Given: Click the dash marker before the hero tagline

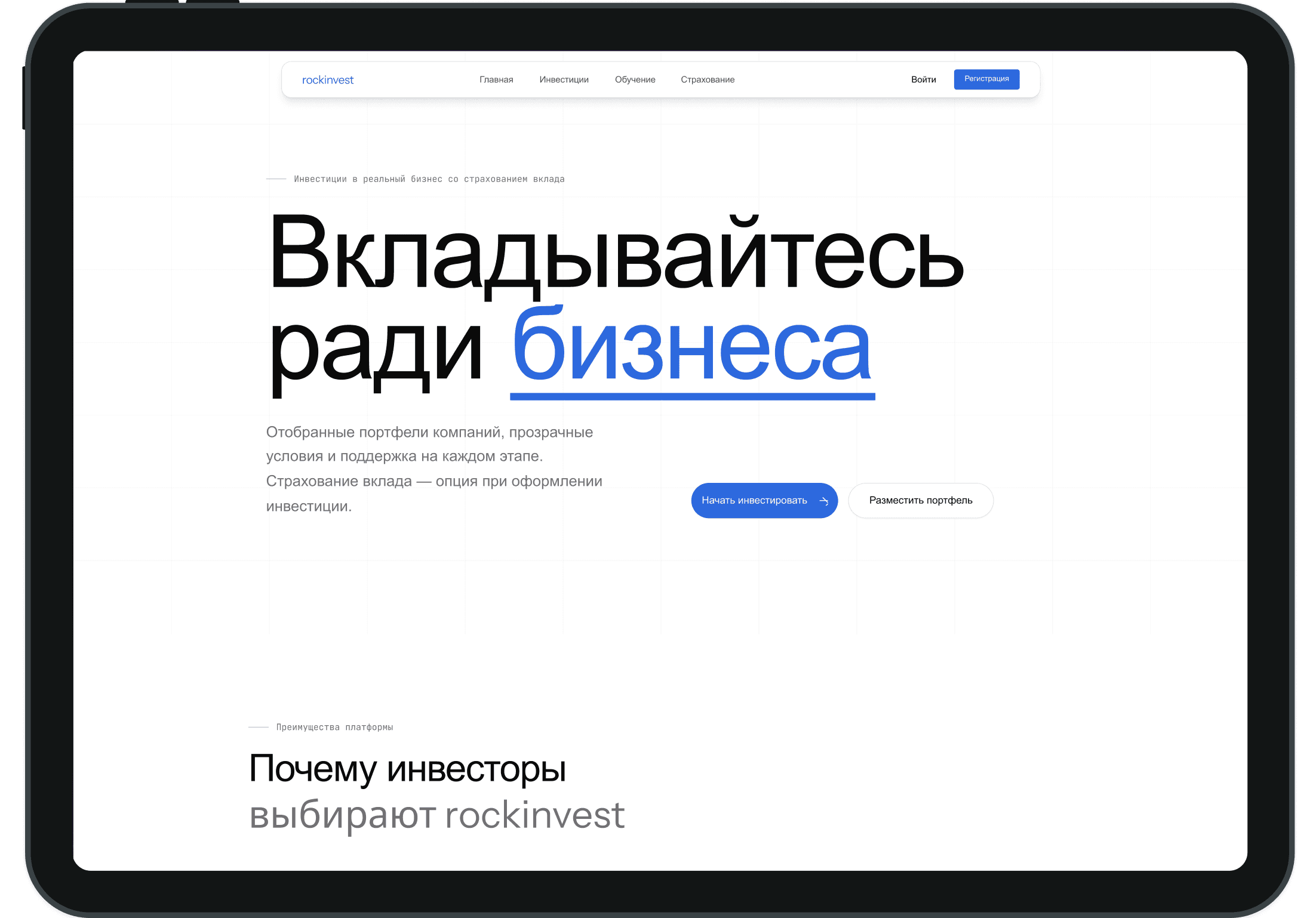Looking at the screenshot, I should [x=276, y=178].
